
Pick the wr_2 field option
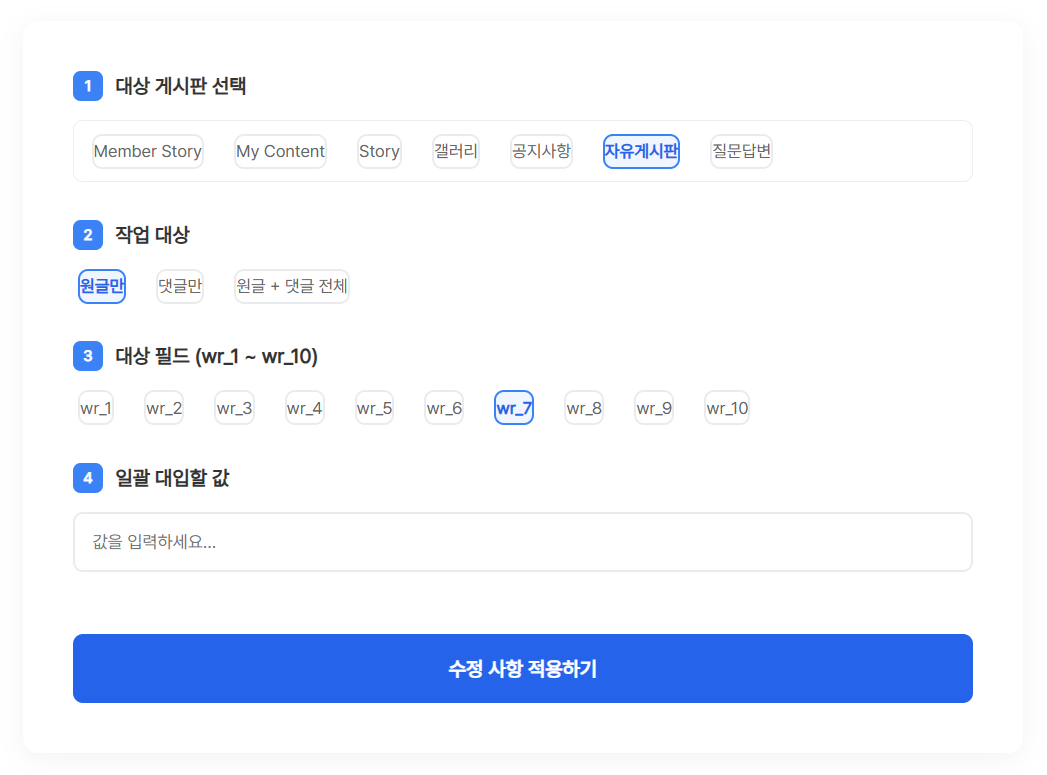click(x=164, y=408)
